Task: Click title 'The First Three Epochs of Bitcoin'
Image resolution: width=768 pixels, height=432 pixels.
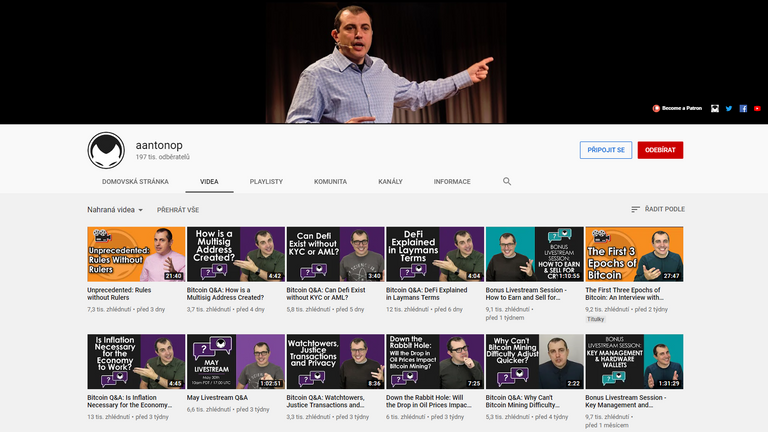Action: click(624, 293)
